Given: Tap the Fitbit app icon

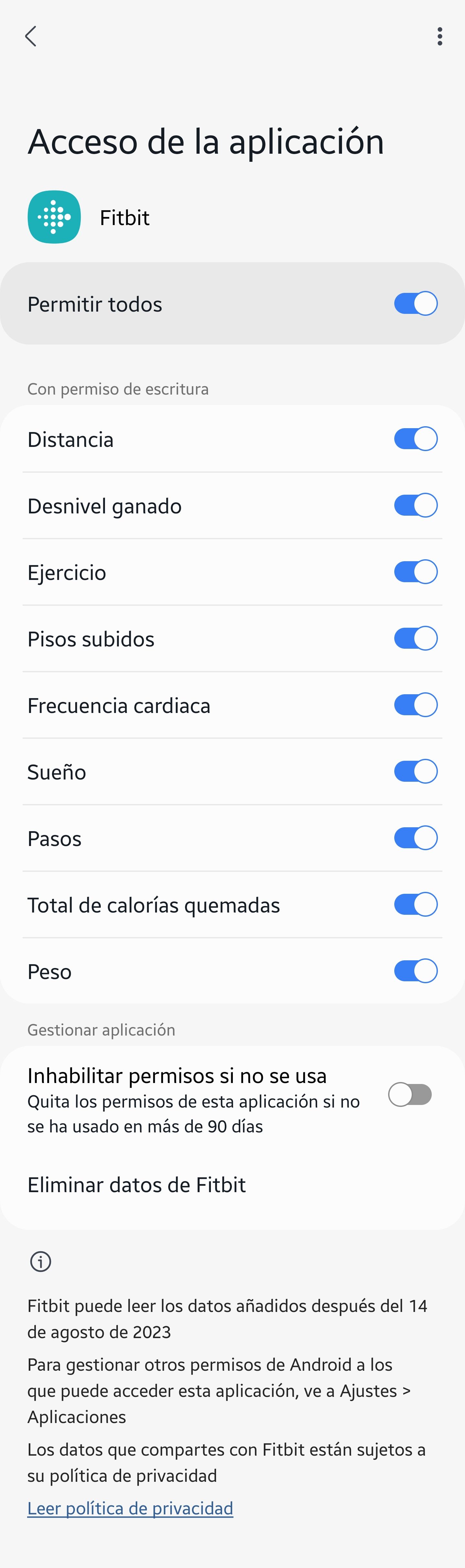Looking at the screenshot, I should click(x=54, y=217).
